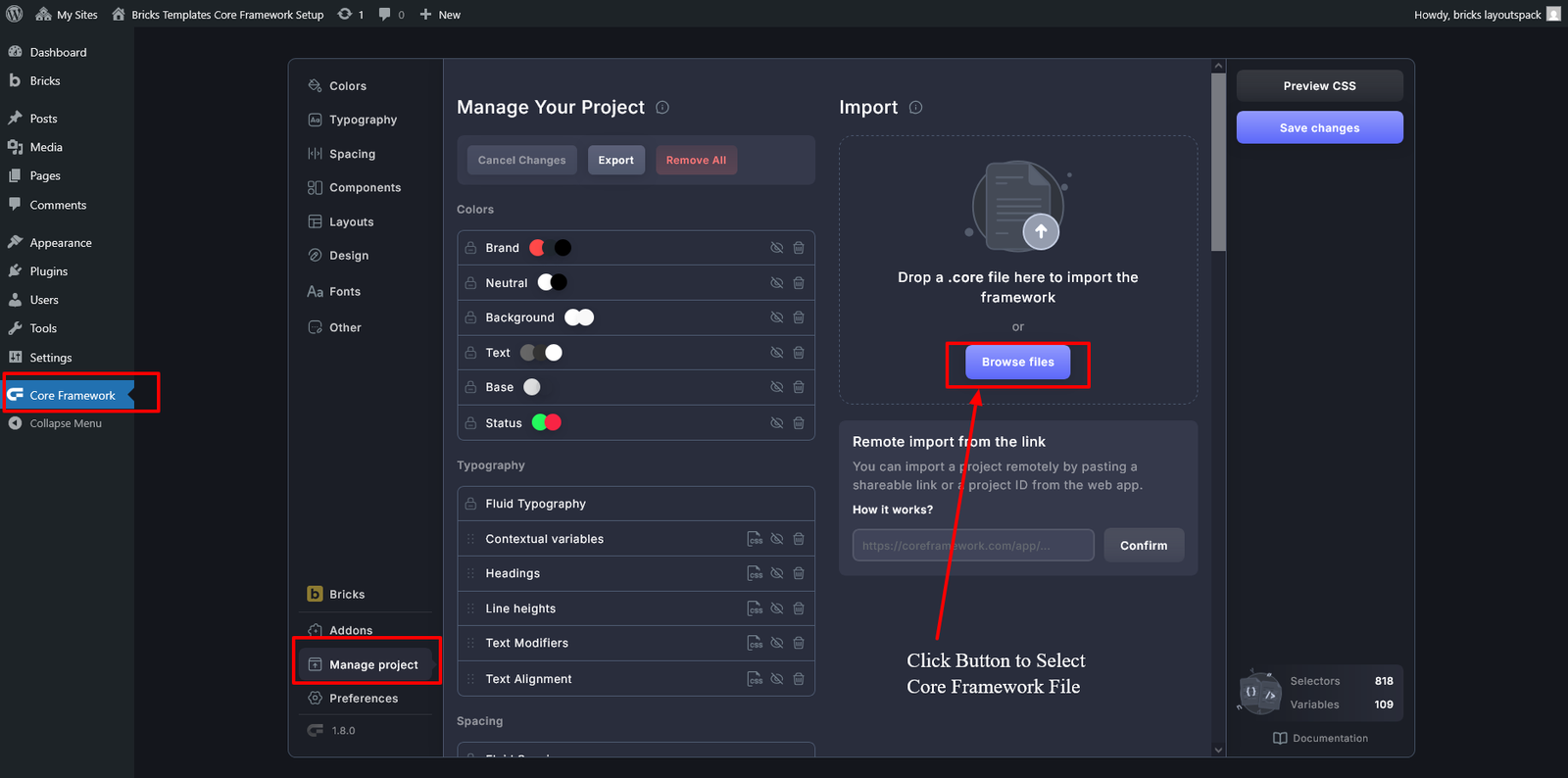Click the info icon beside Import heading

(915, 108)
